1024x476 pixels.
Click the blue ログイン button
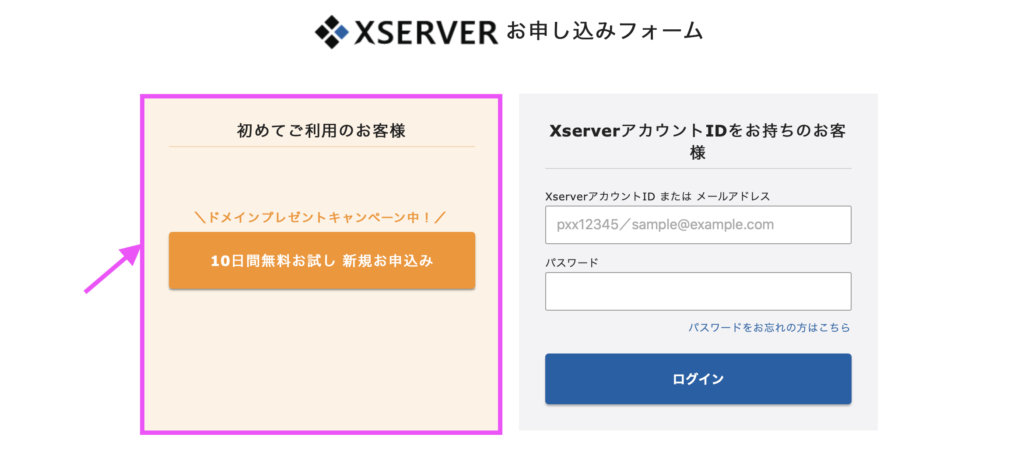(698, 379)
